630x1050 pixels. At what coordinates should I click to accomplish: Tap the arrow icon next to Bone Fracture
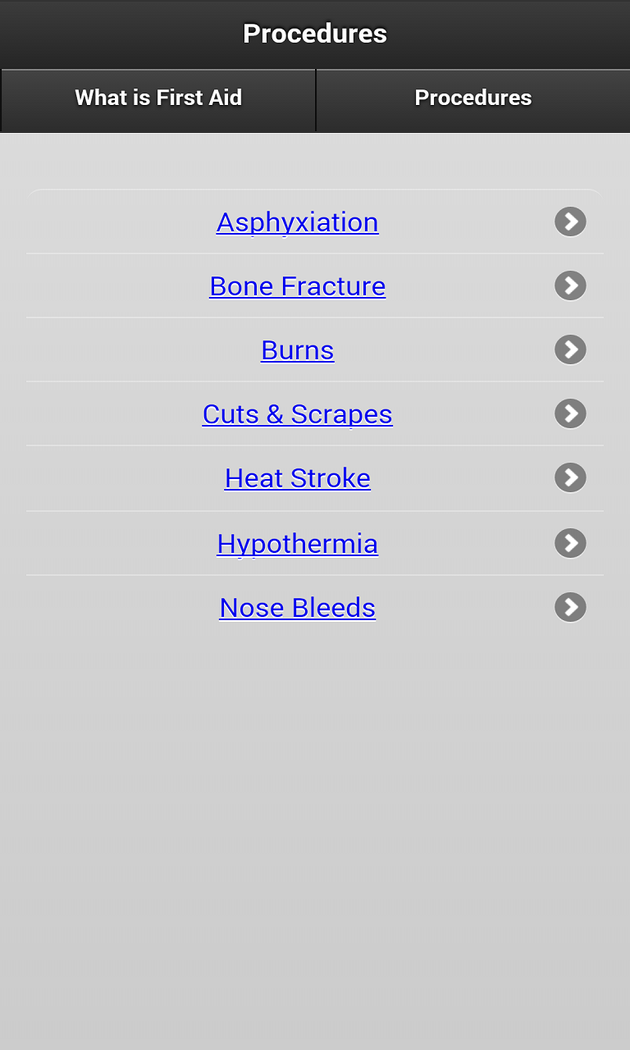tap(570, 286)
